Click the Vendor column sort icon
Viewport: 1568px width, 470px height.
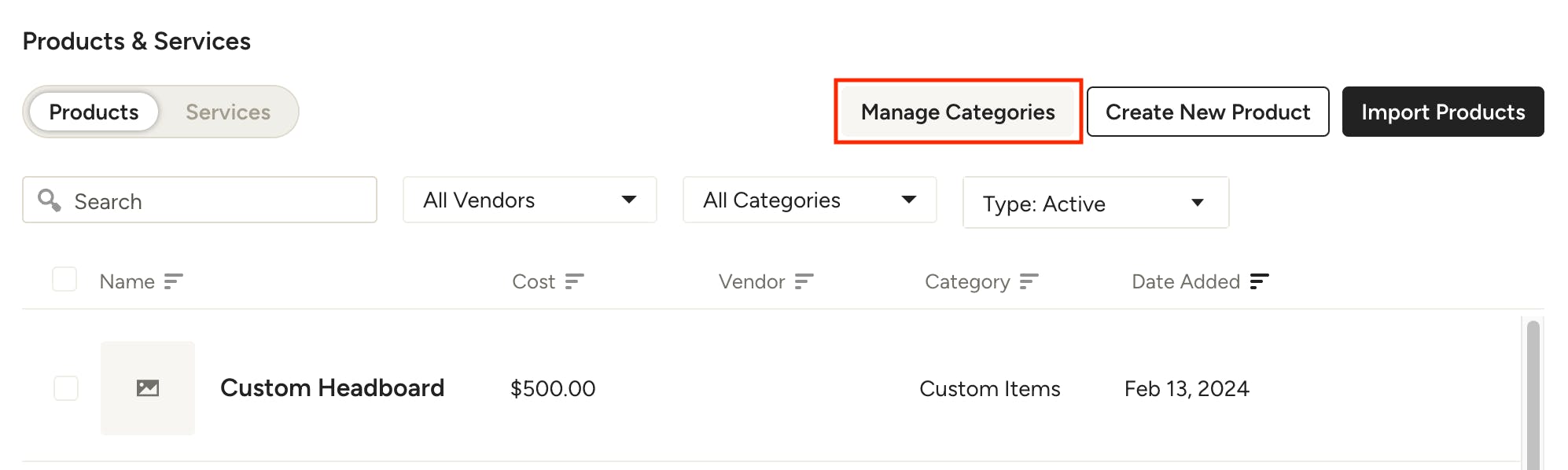tap(804, 281)
